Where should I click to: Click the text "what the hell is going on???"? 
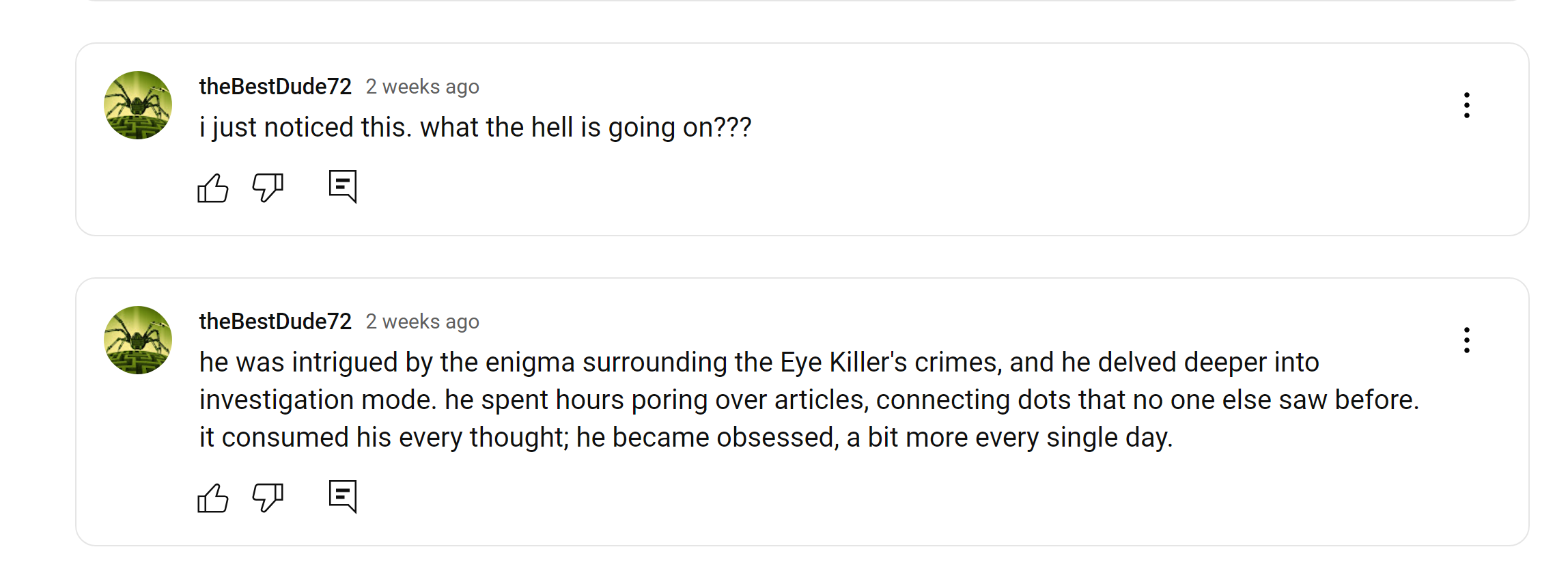point(585,128)
